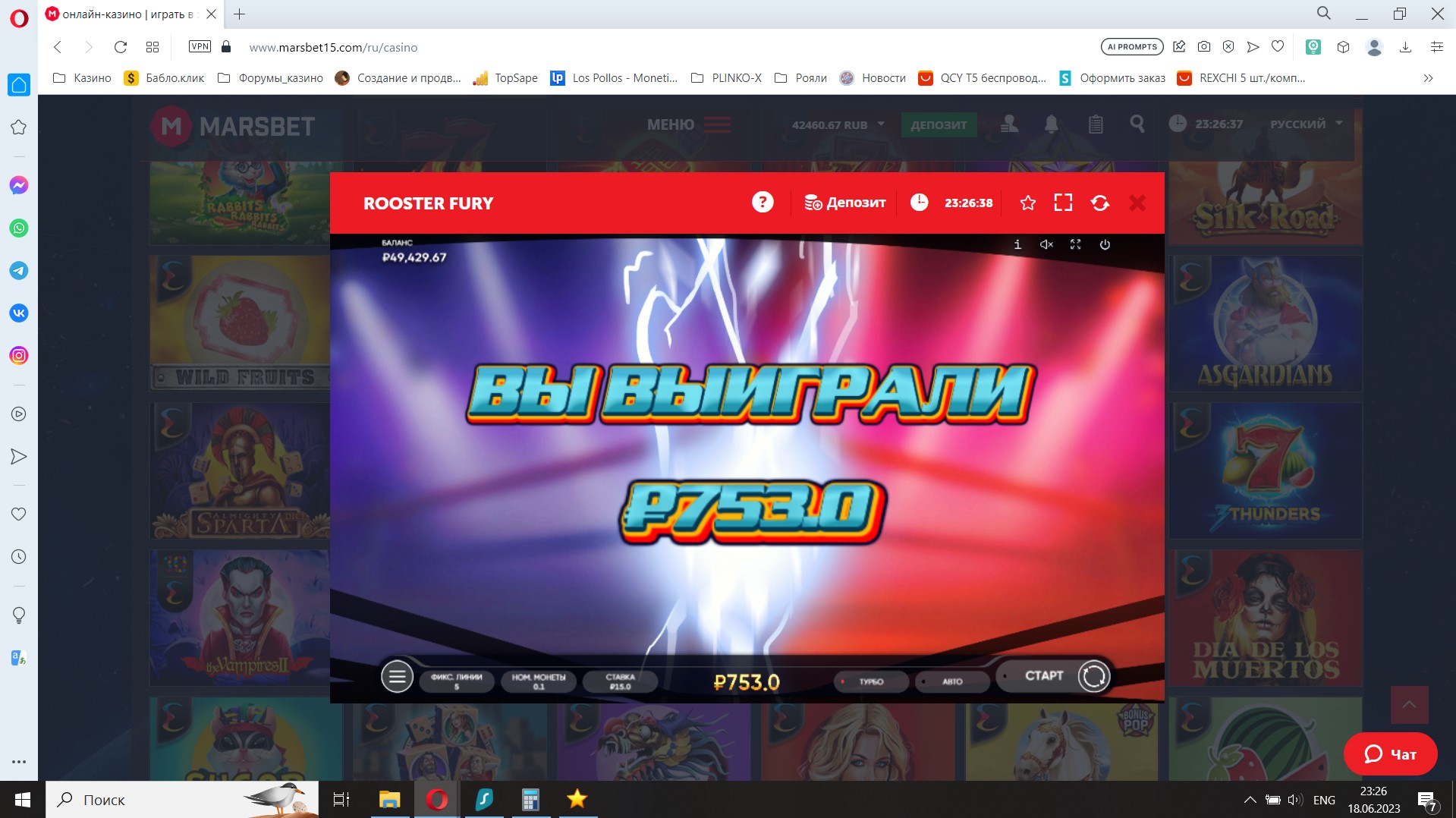Open the Telegram sidebar icon
This screenshot has width=1456, height=818.
coord(19,271)
